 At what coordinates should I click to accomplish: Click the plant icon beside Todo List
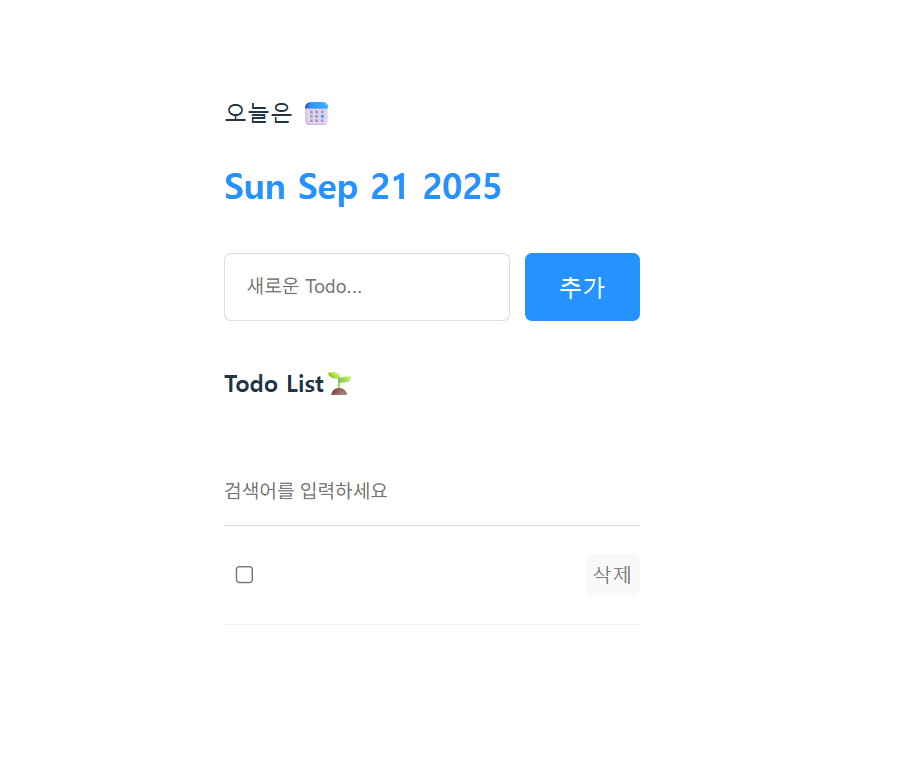pos(340,384)
